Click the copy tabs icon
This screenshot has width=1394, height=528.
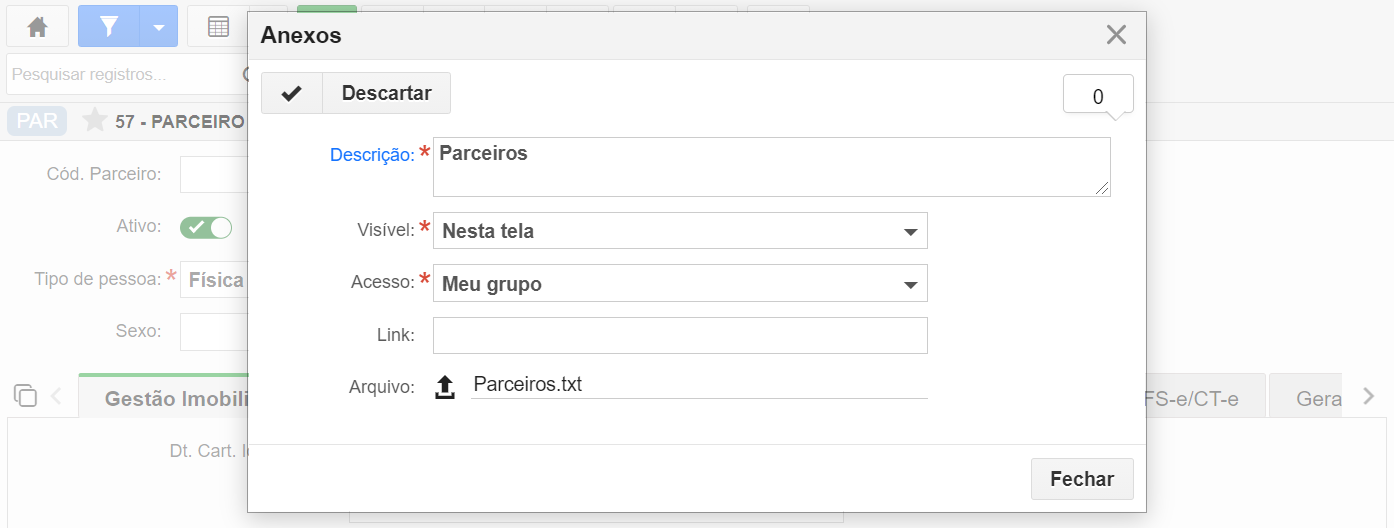[25, 395]
